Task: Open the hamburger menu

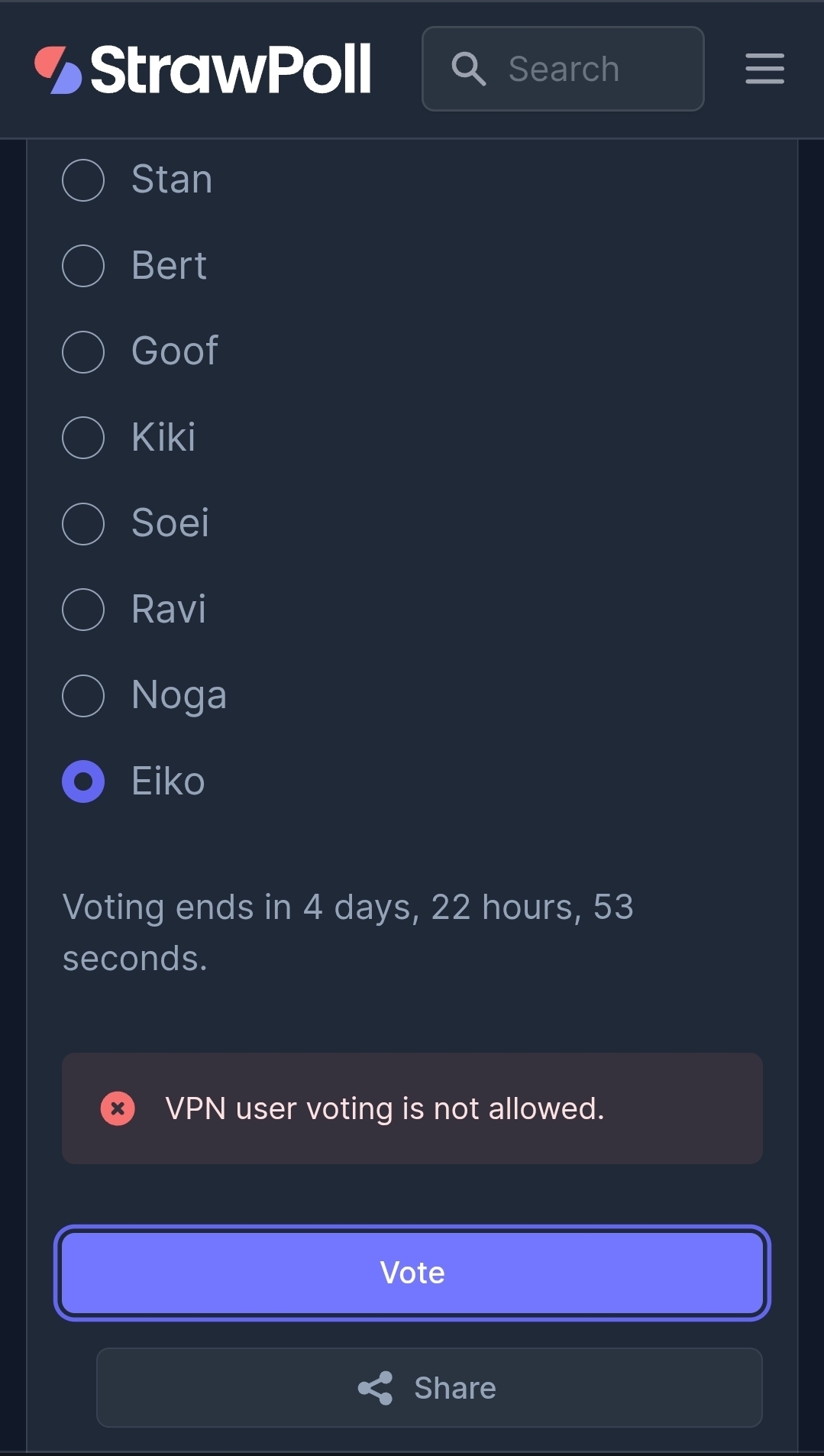Action: coord(764,69)
